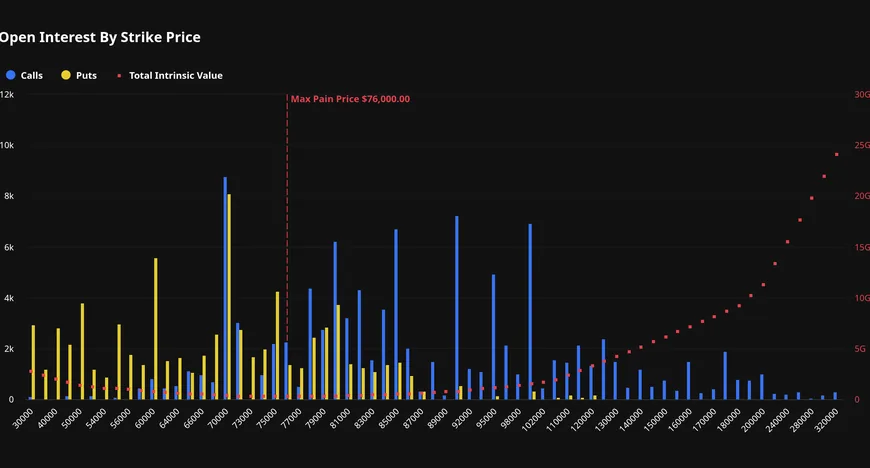The image size is (870, 468).
Task: Click the 200000 strike axis label
Action: coord(752,419)
